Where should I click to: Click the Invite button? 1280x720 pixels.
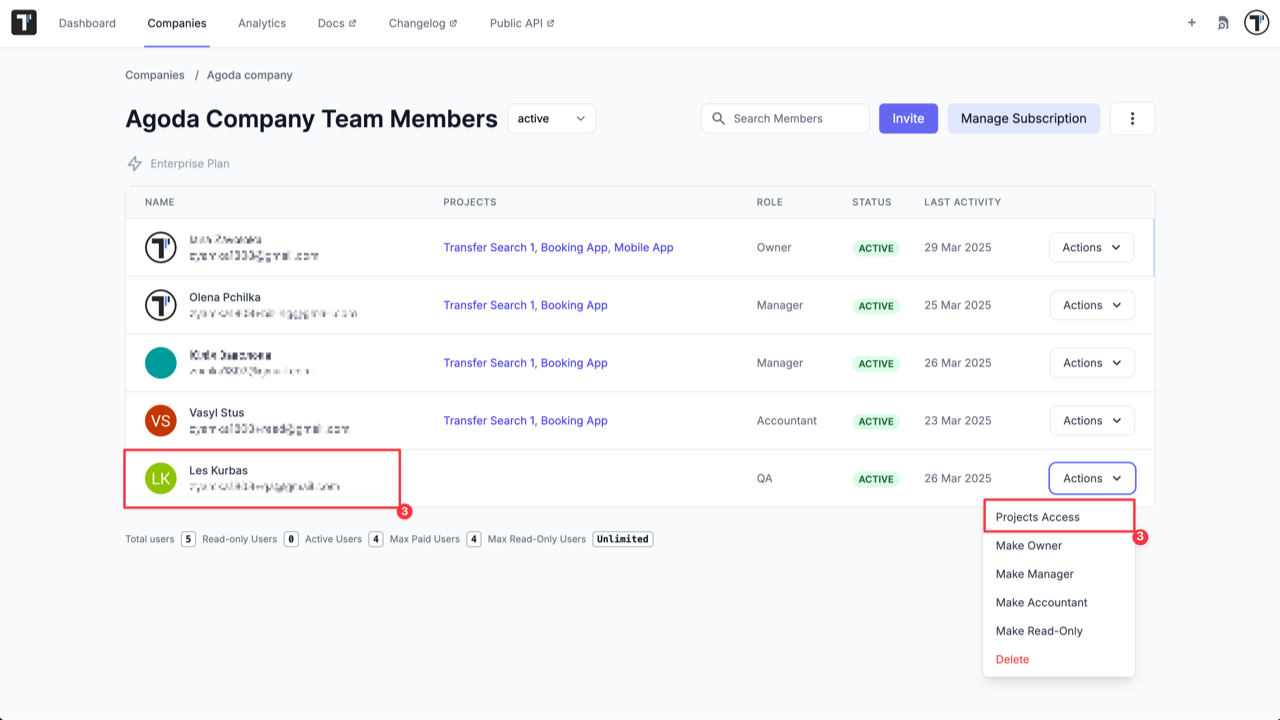907,118
